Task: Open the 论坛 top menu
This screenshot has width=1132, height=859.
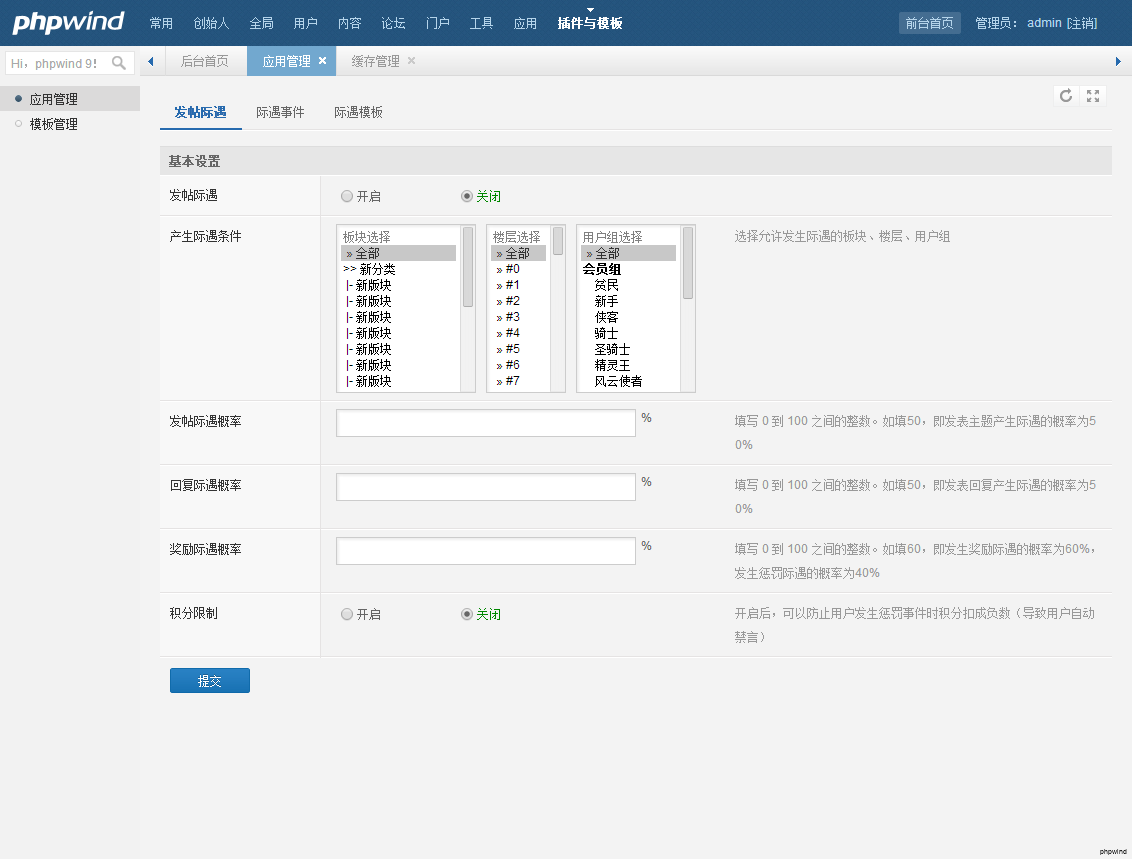Action: 393,23
